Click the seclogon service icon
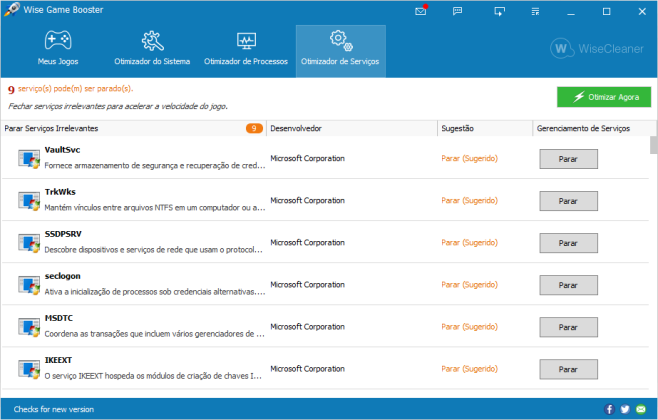This screenshot has height=420, width=658. (29, 285)
